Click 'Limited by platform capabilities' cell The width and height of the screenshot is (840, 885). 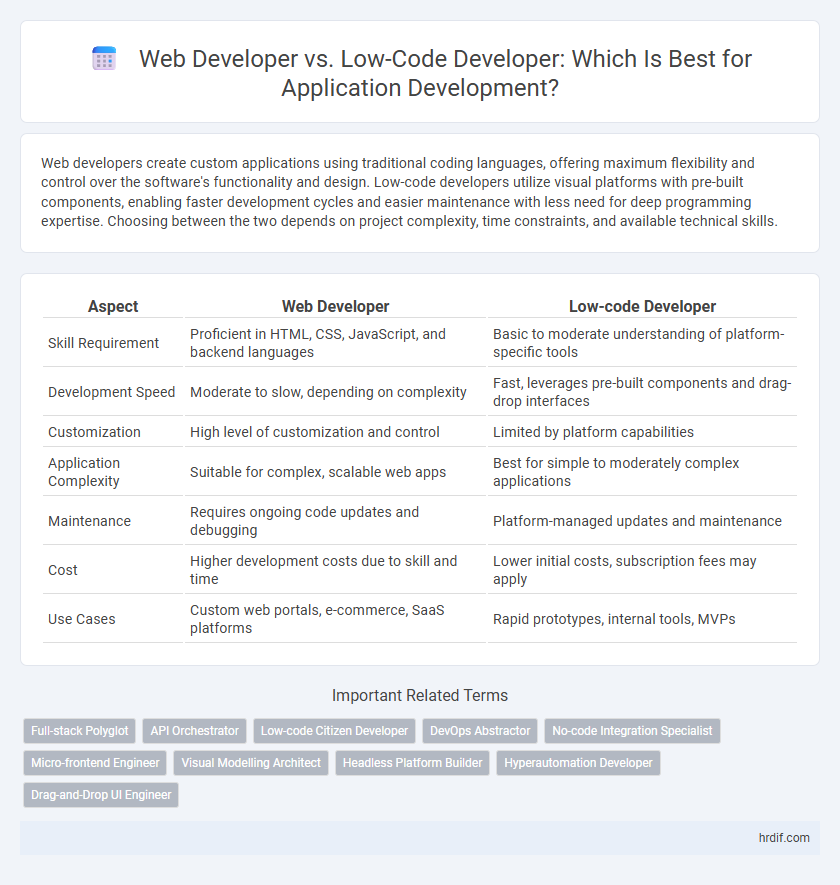[642, 432]
